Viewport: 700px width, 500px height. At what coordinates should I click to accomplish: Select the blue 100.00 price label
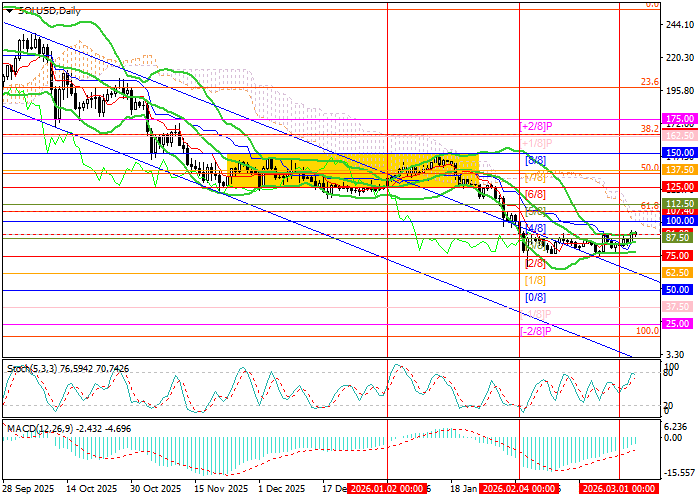point(677,221)
